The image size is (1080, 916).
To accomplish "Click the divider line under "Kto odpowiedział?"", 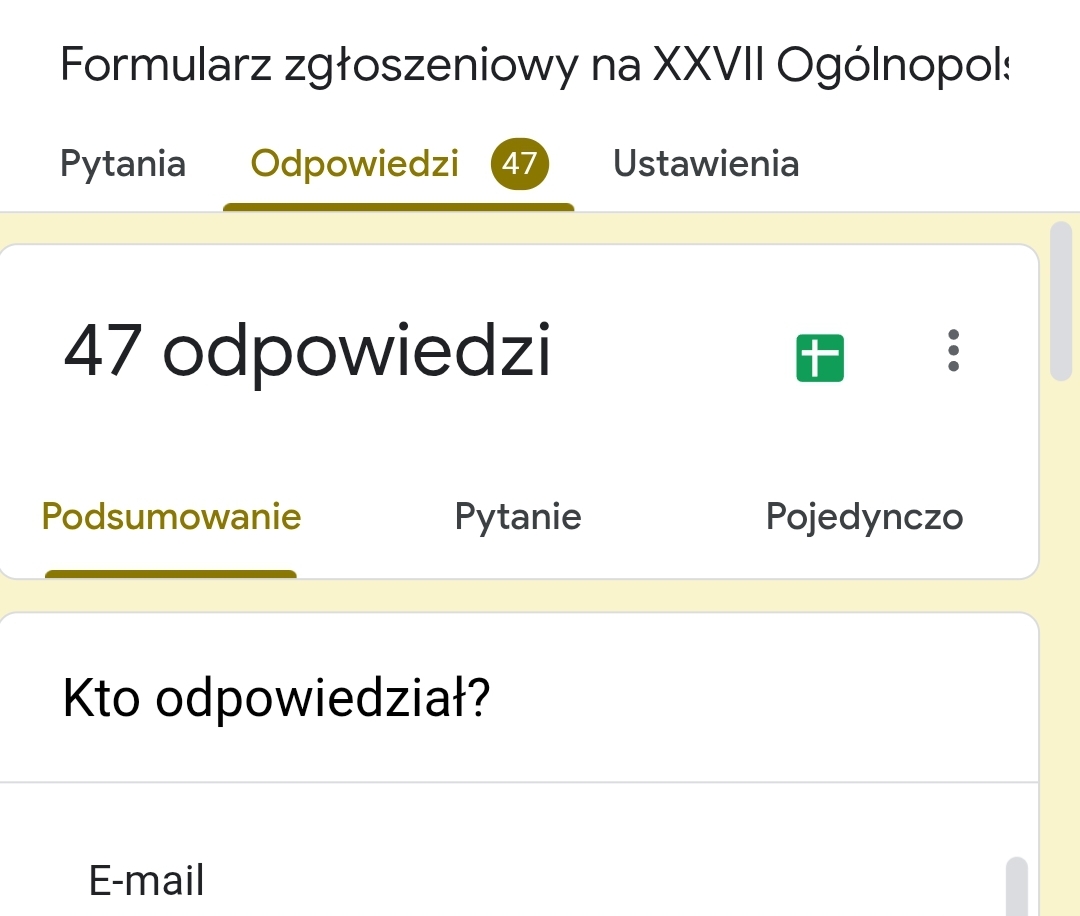I will 520,782.
